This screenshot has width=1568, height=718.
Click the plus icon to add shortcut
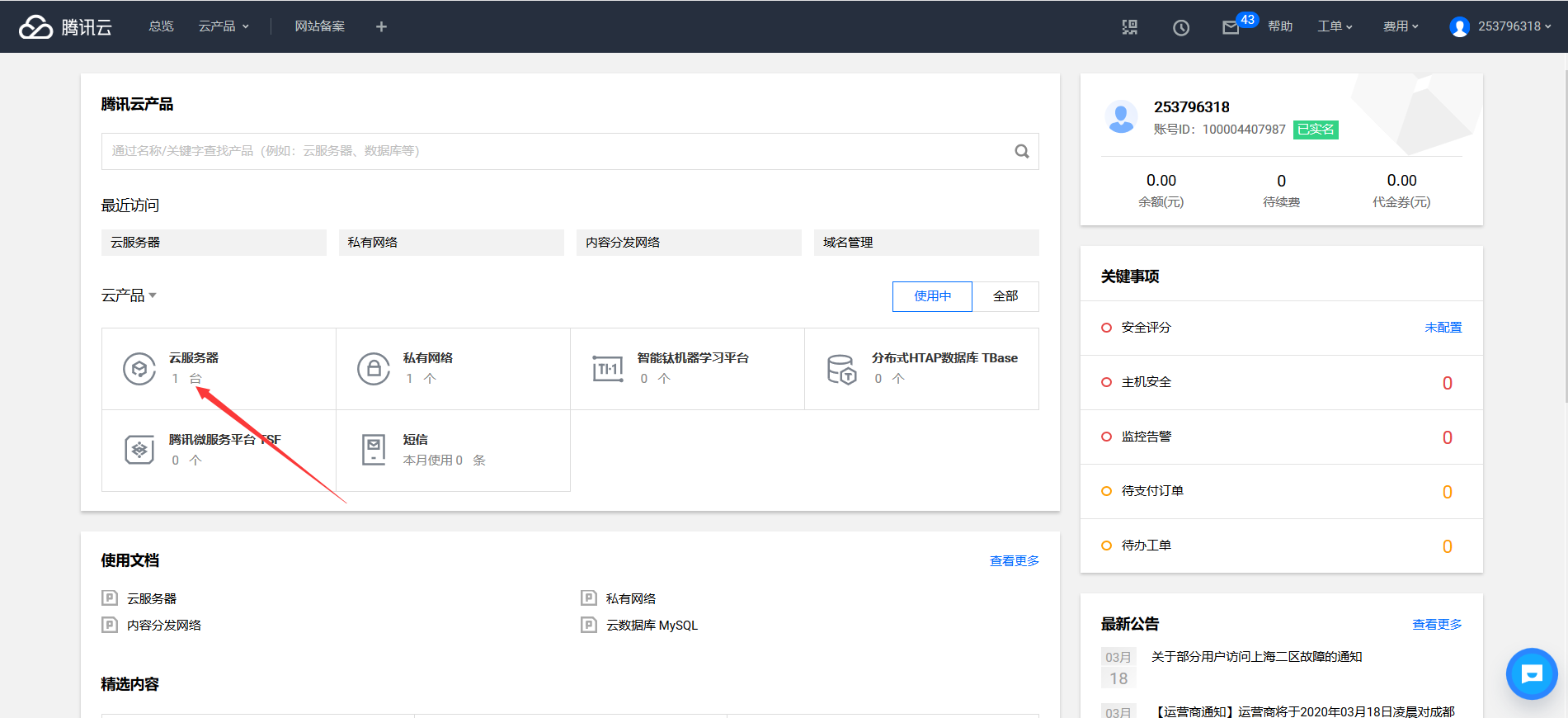pyautogui.click(x=381, y=26)
